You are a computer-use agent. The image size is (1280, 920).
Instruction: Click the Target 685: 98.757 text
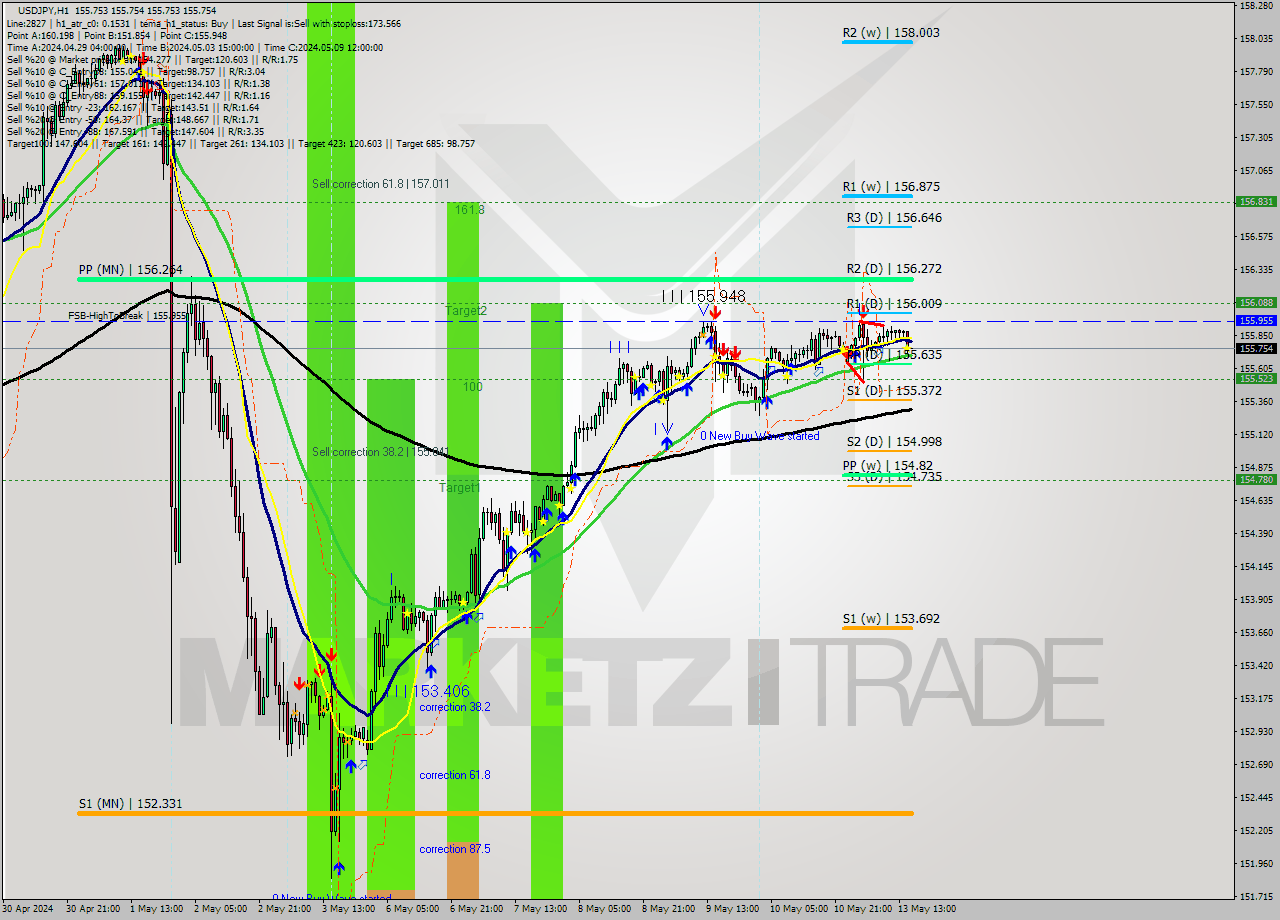pos(436,144)
